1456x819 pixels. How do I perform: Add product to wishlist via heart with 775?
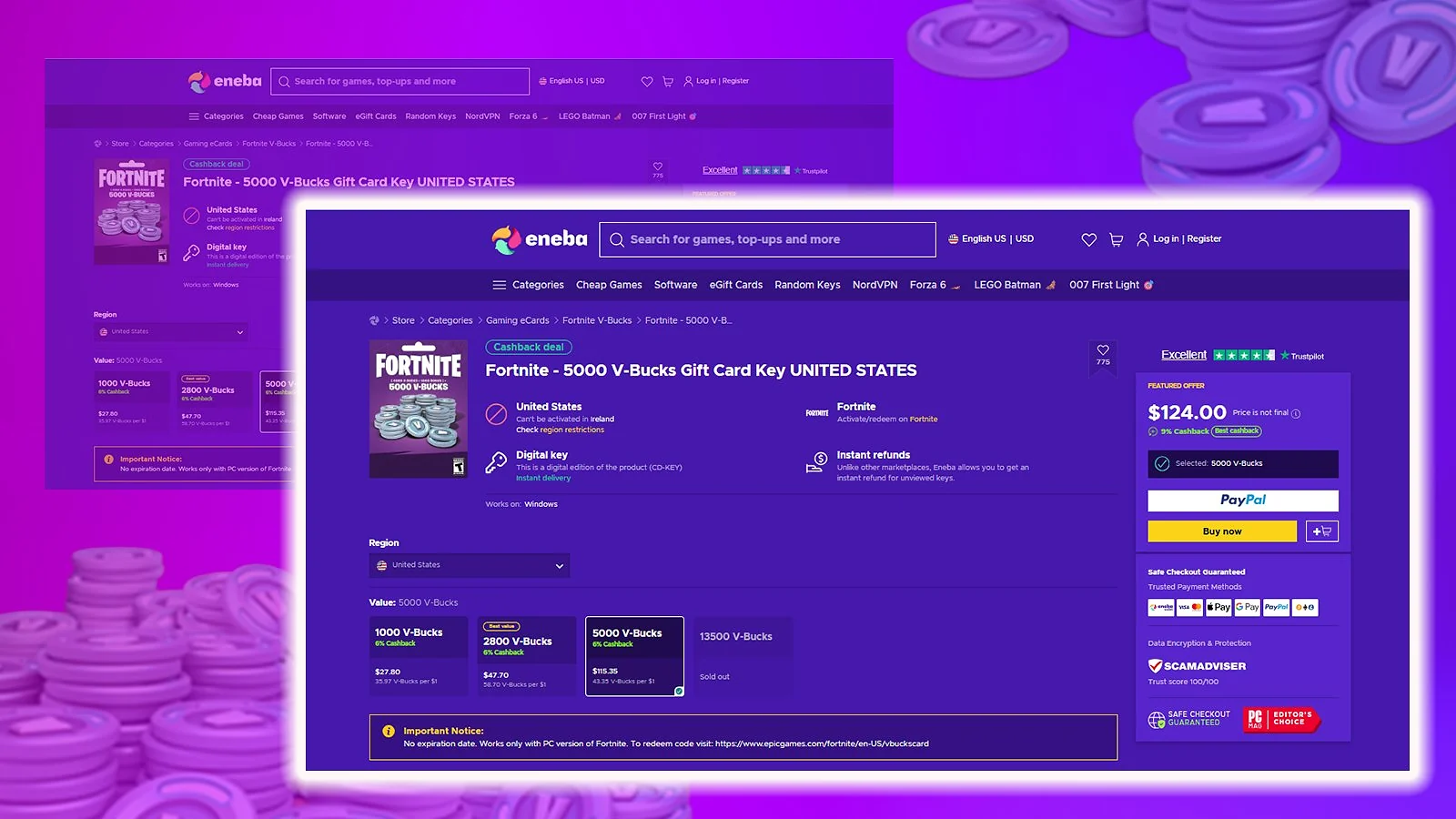1103,355
